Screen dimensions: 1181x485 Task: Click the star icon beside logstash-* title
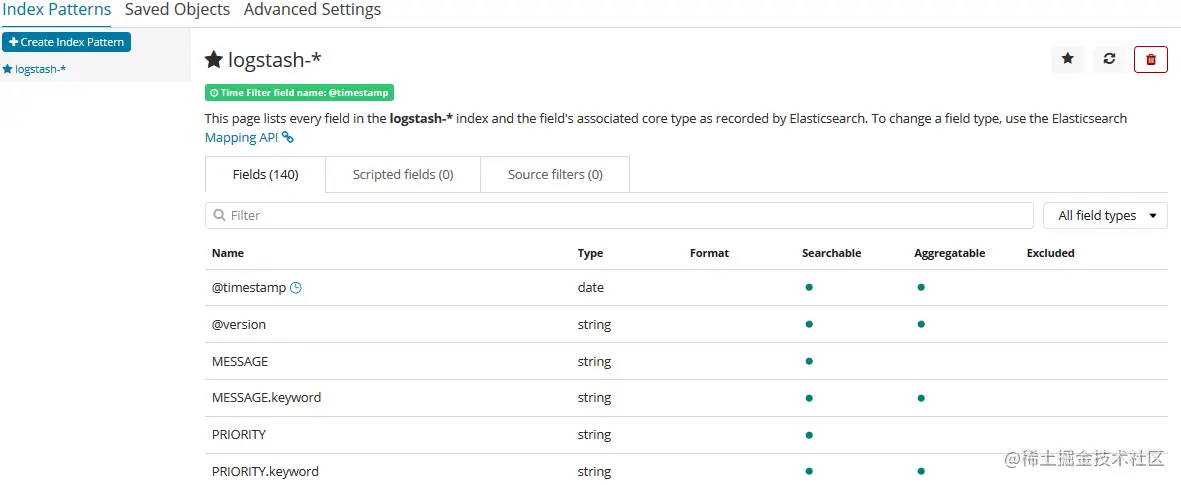click(213, 60)
